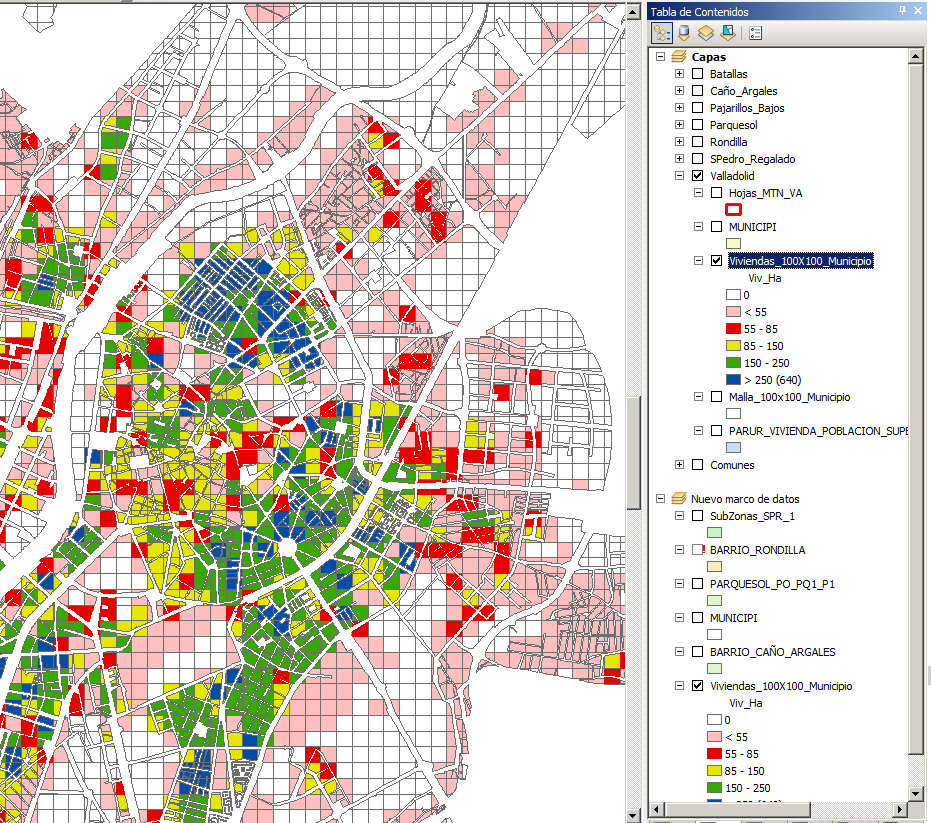
Task: Select the Rondilla layer name
Action: 728,142
